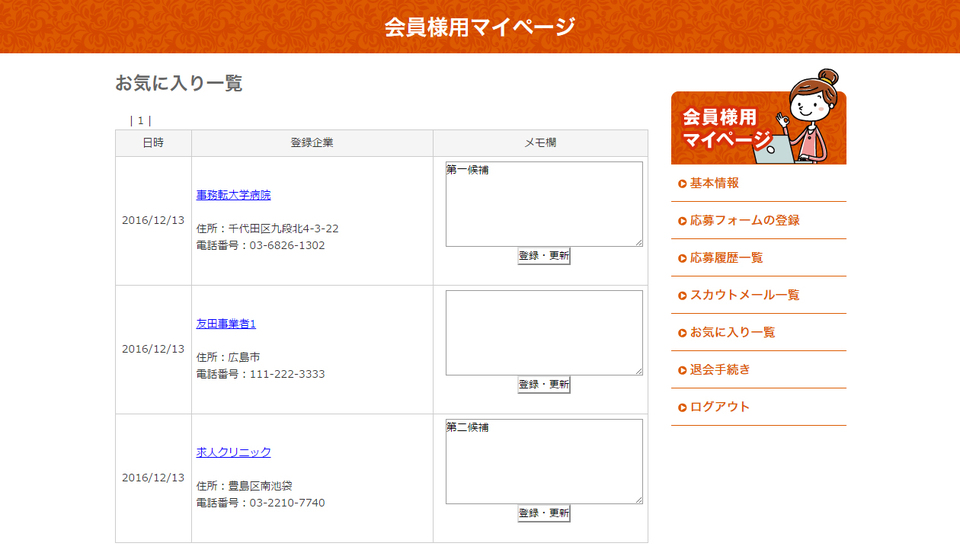Open the 友田事業者1 company link
This screenshot has height=556, width=960.
pyautogui.click(x=226, y=323)
